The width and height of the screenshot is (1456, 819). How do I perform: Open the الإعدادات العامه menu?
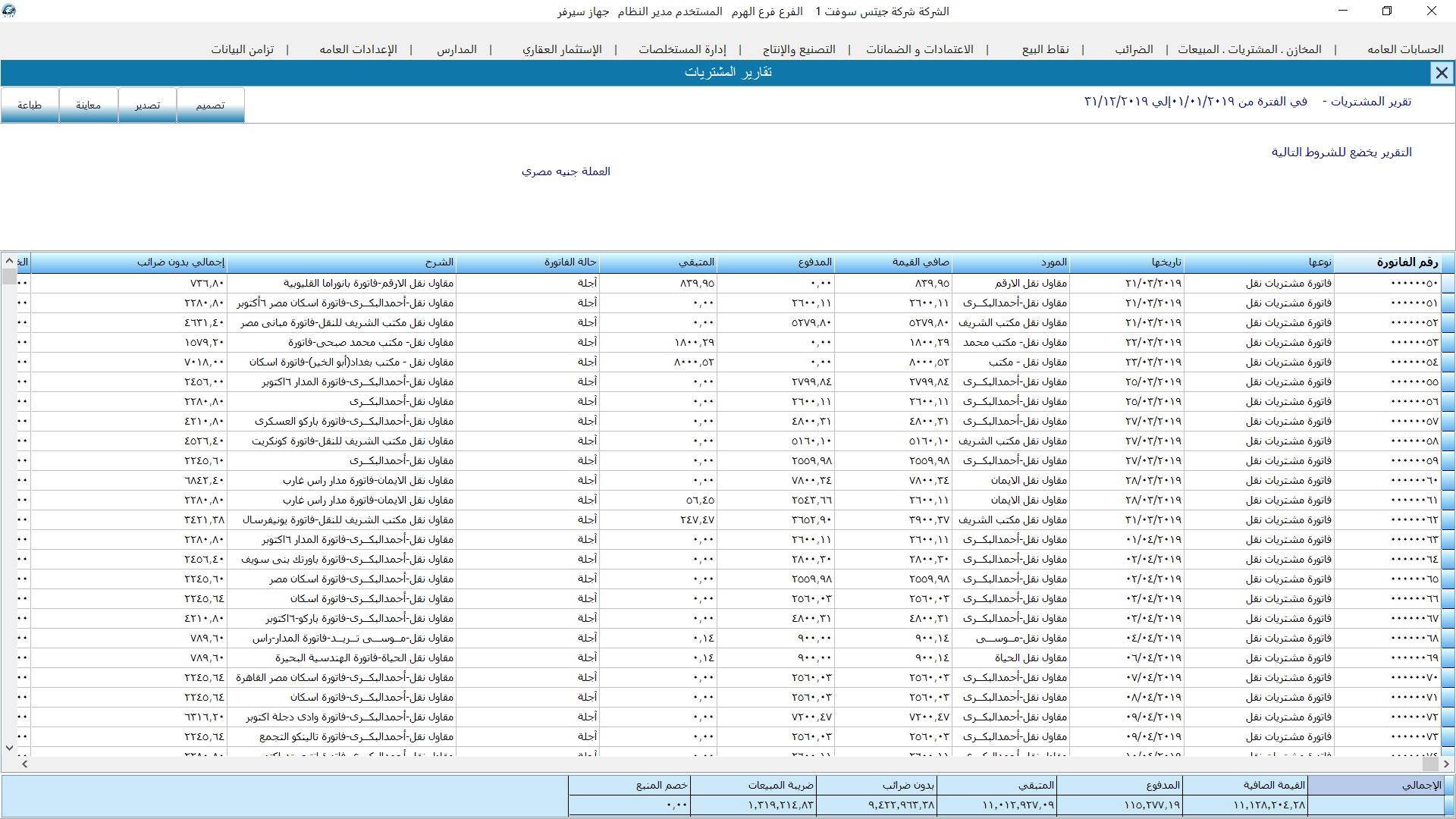tap(358, 49)
